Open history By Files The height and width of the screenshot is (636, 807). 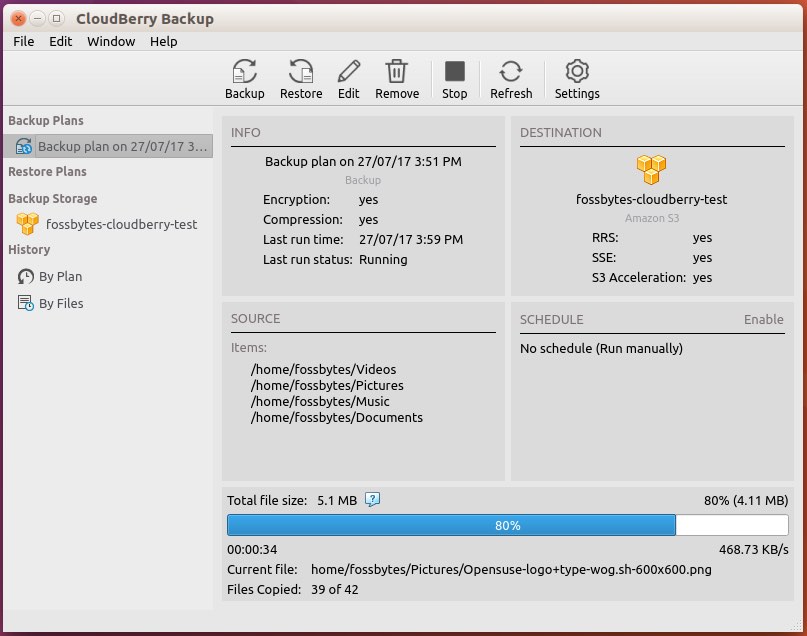61,304
